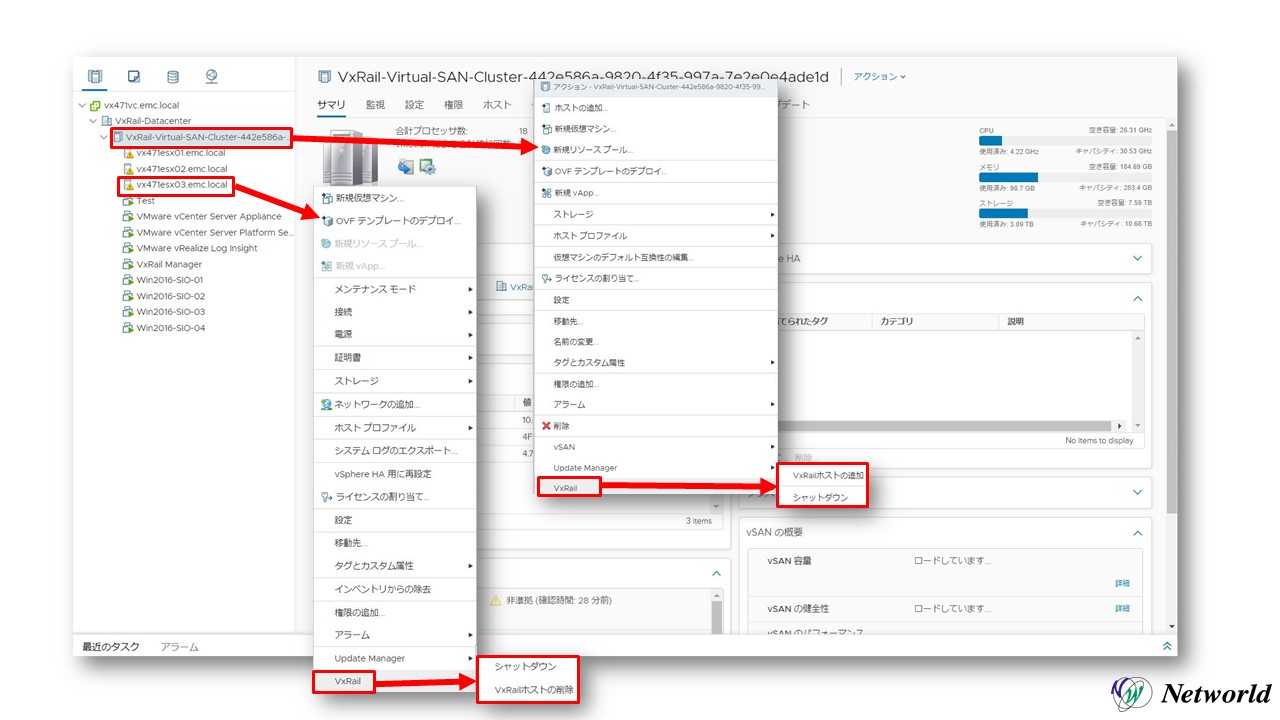Click the ネットワークの追加 icon in host menu
Screen dimensions: 1280x720
(326, 404)
